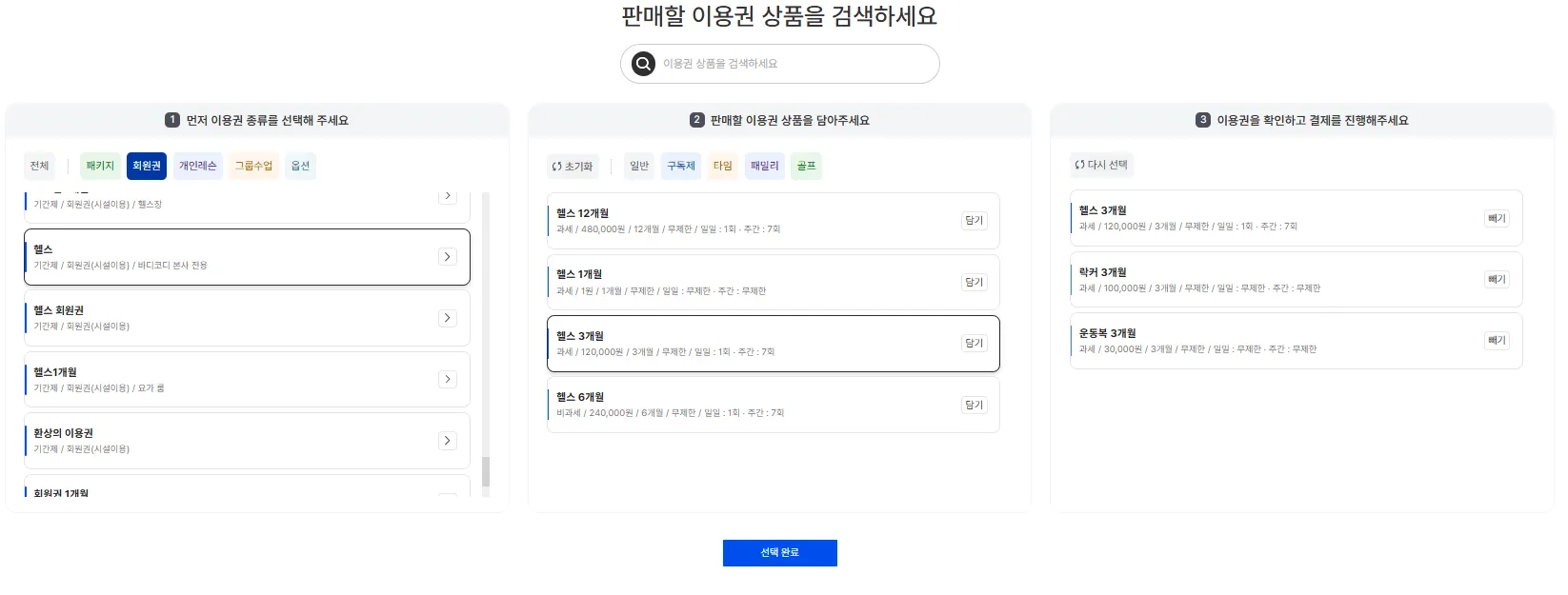Open the 환상의 이용권 arrow
The image size is (1568, 595).
pyautogui.click(x=447, y=441)
